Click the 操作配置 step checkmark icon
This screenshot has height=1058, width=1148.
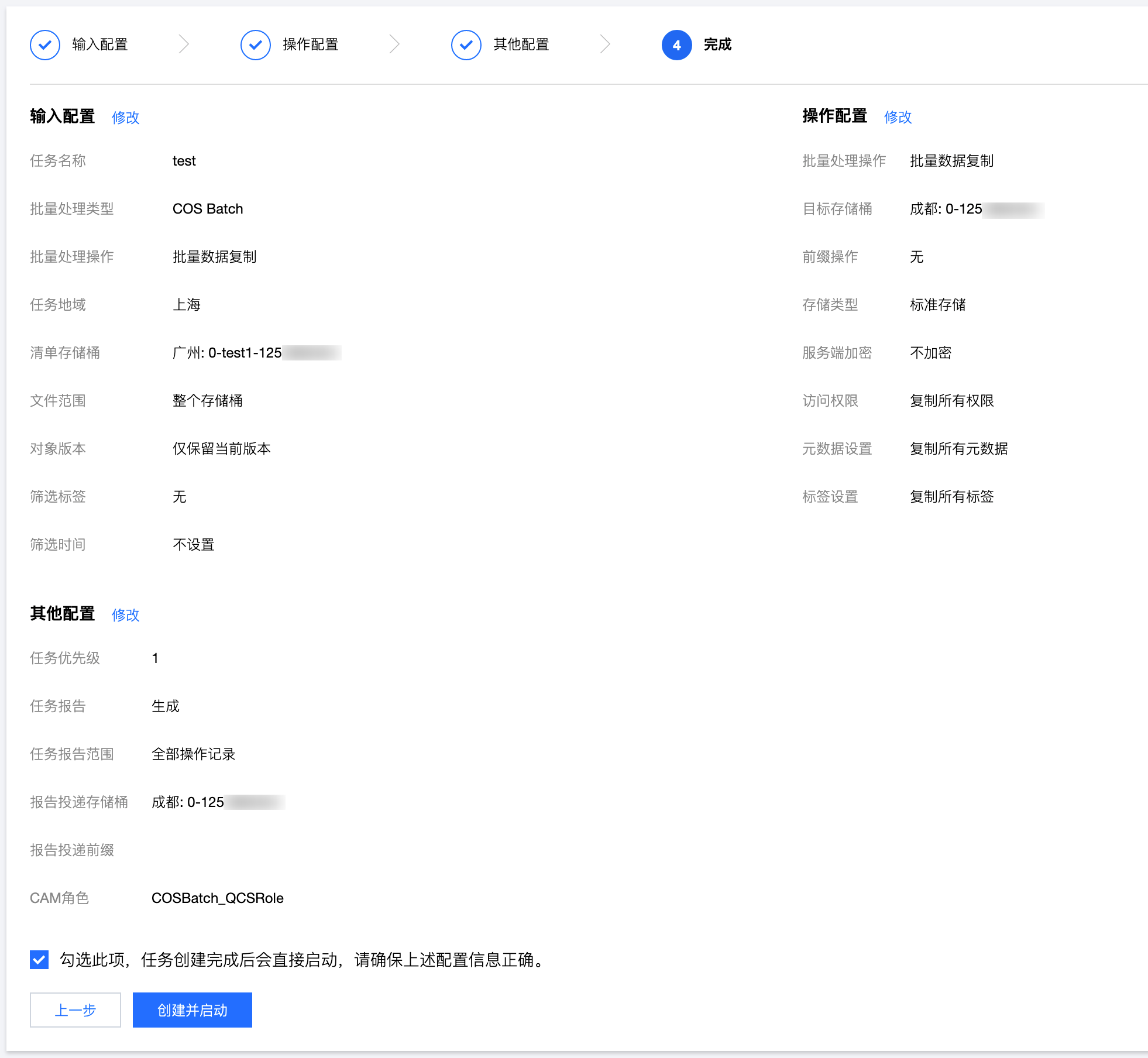click(256, 45)
